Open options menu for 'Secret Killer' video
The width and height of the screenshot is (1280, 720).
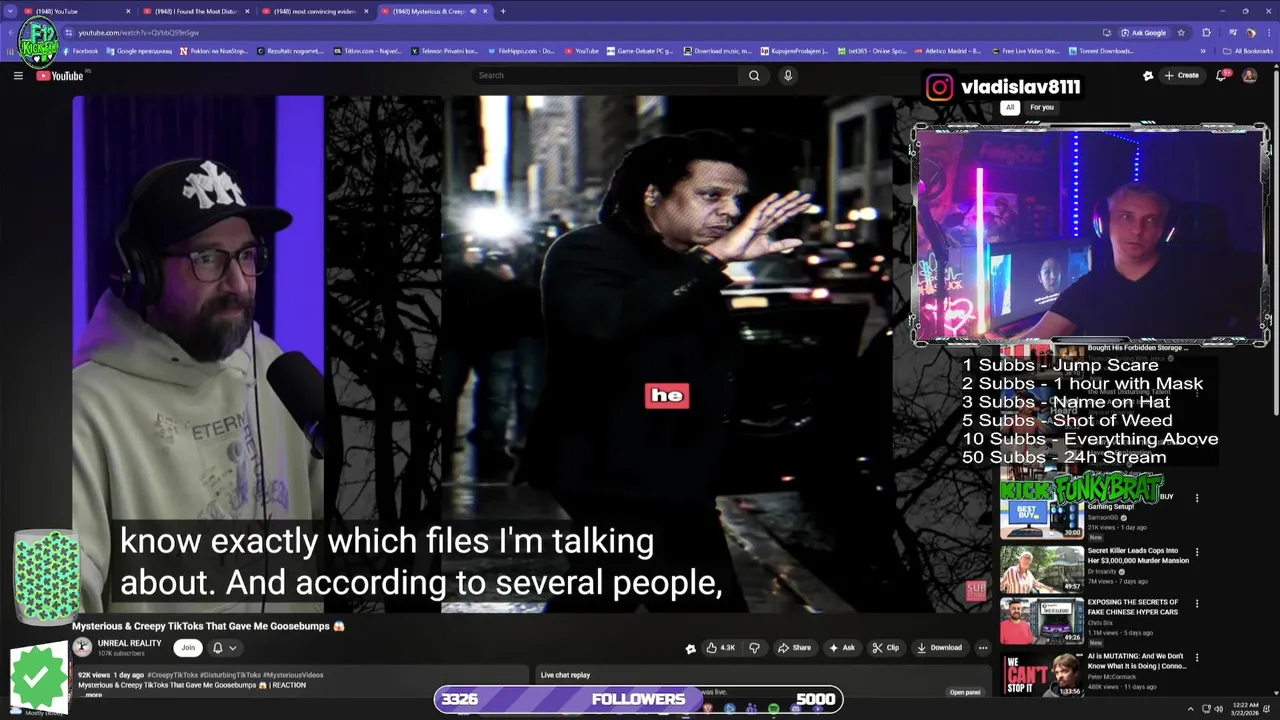point(1197,551)
